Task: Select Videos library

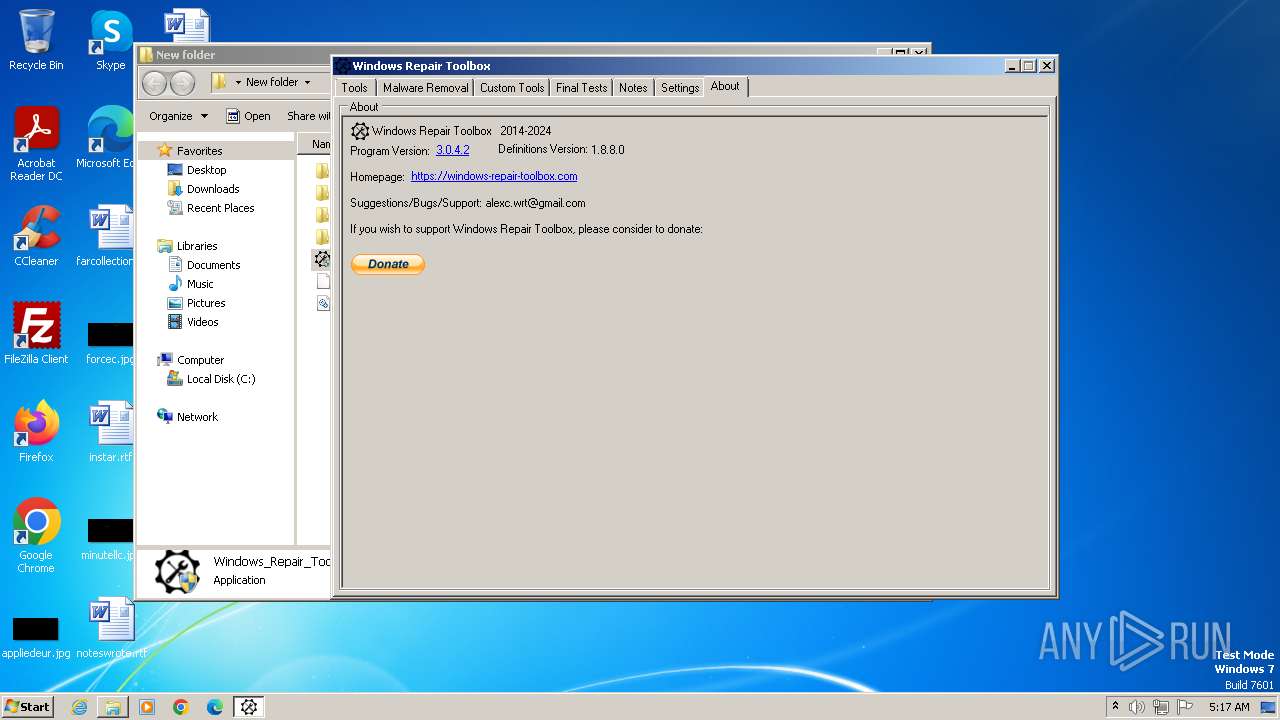Action: pos(202,322)
